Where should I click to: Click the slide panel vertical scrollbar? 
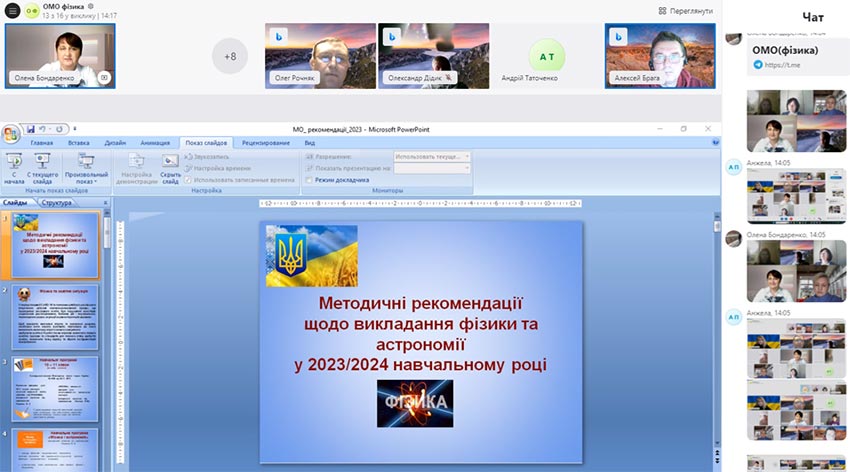pos(103,330)
